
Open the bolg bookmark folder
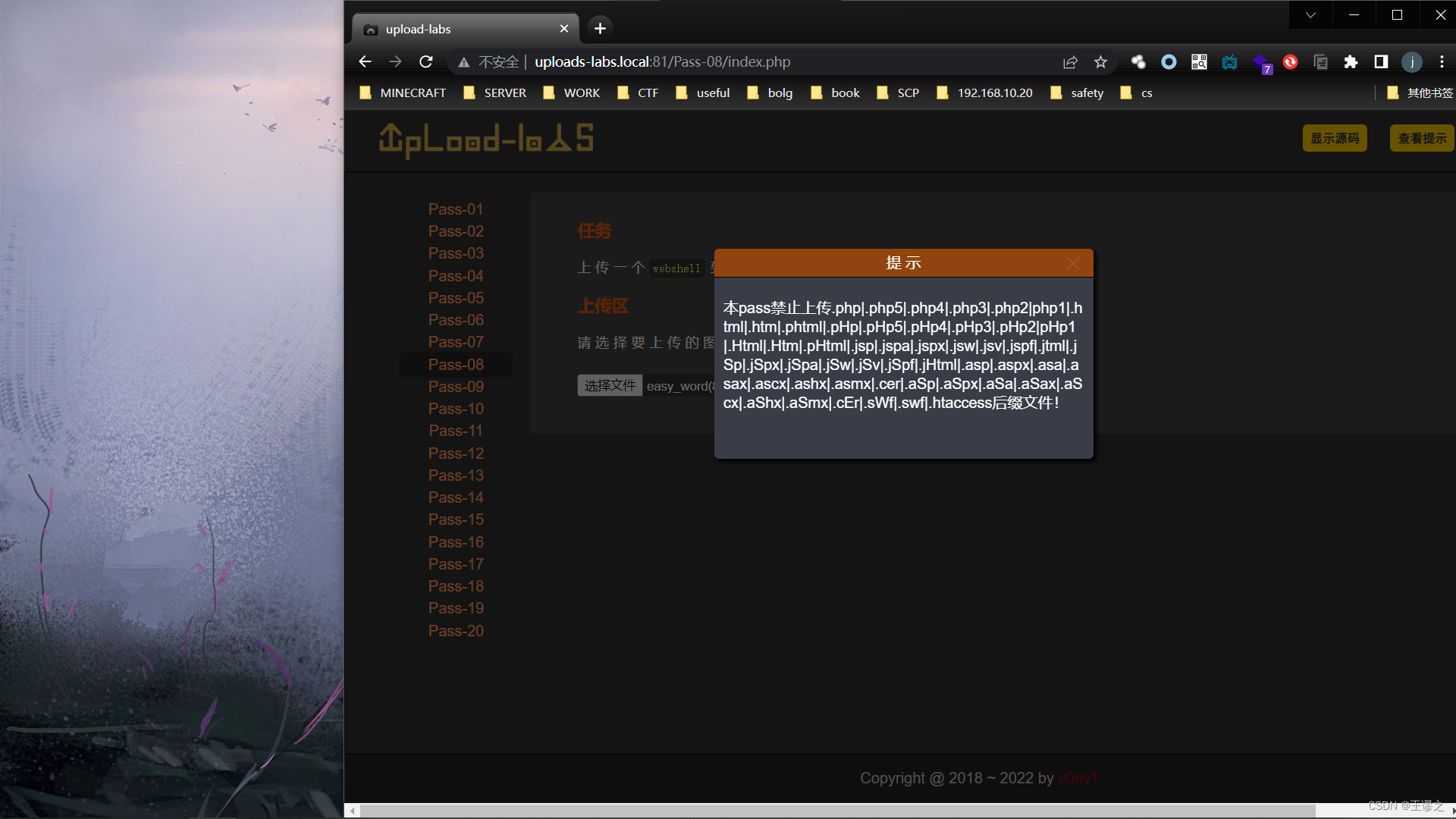[770, 93]
